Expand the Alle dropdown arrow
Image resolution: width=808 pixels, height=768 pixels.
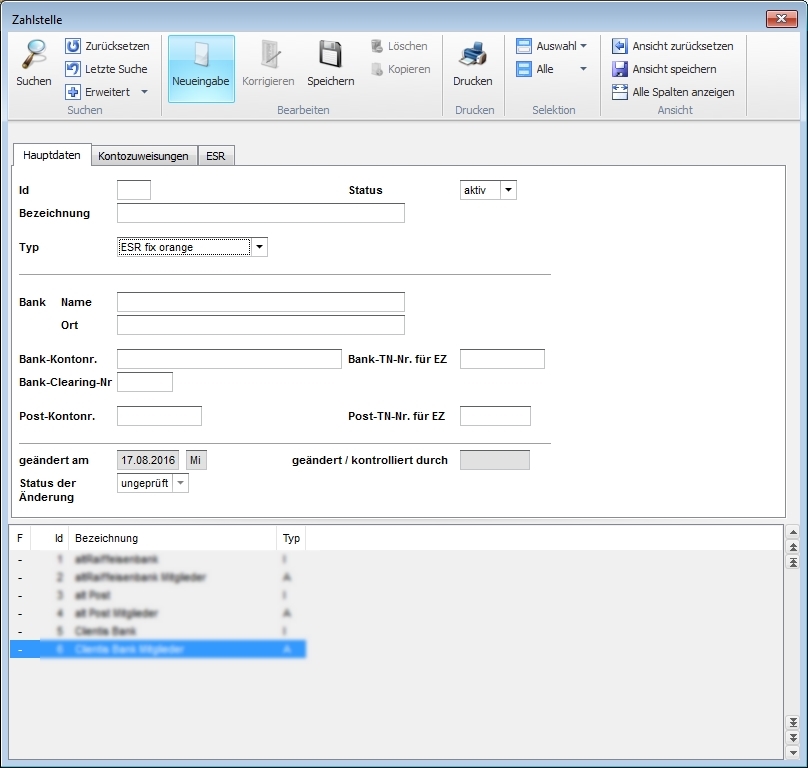583,69
